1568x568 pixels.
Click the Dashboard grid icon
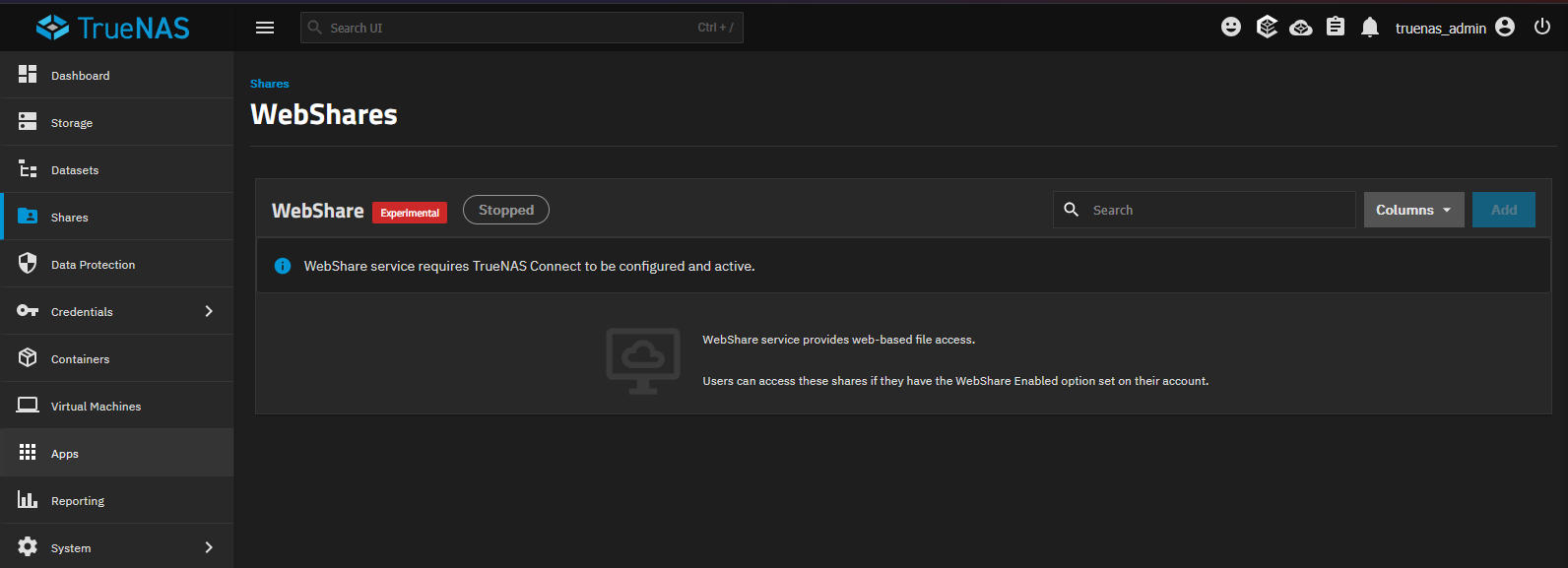[28, 75]
